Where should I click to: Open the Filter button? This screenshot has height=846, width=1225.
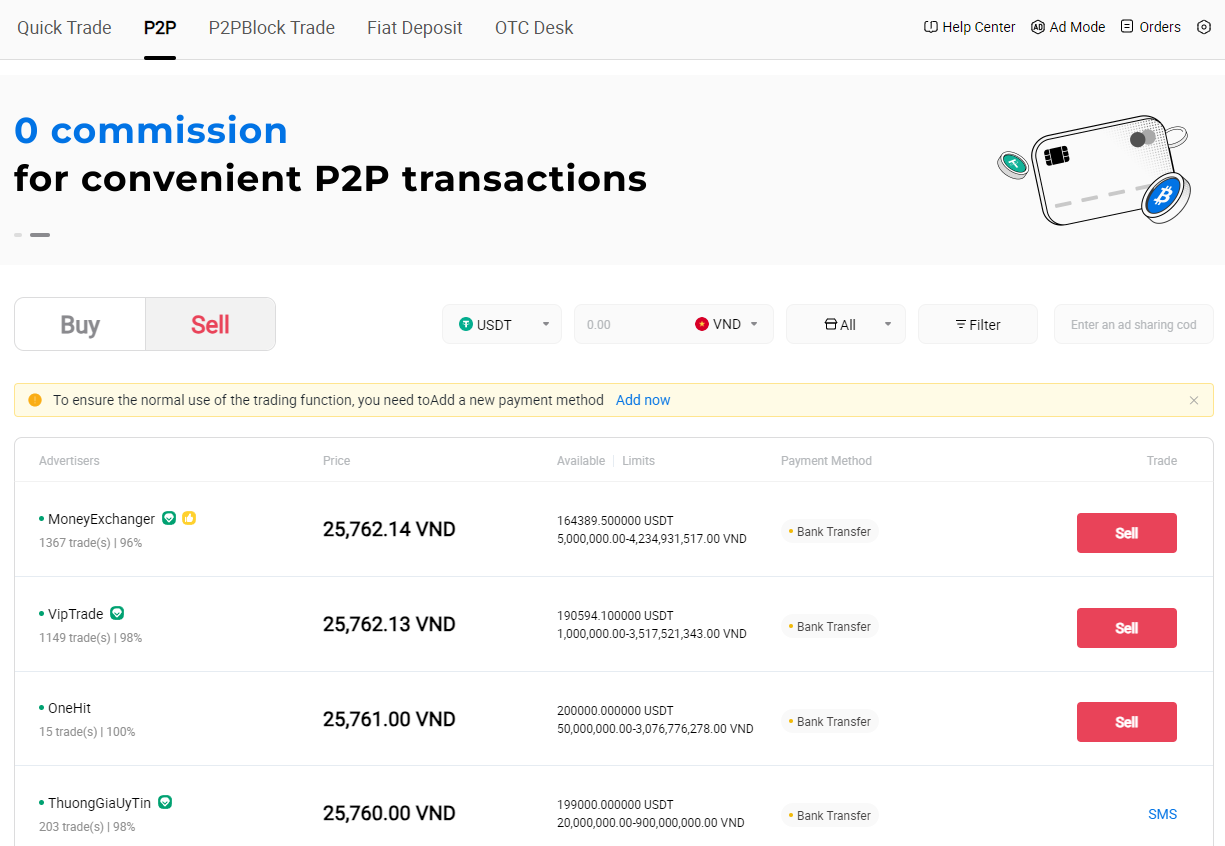[x=978, y=324]
